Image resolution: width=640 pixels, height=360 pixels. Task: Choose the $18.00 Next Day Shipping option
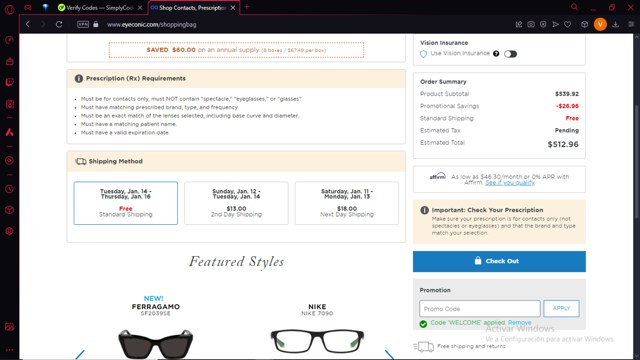pos(347,203)
